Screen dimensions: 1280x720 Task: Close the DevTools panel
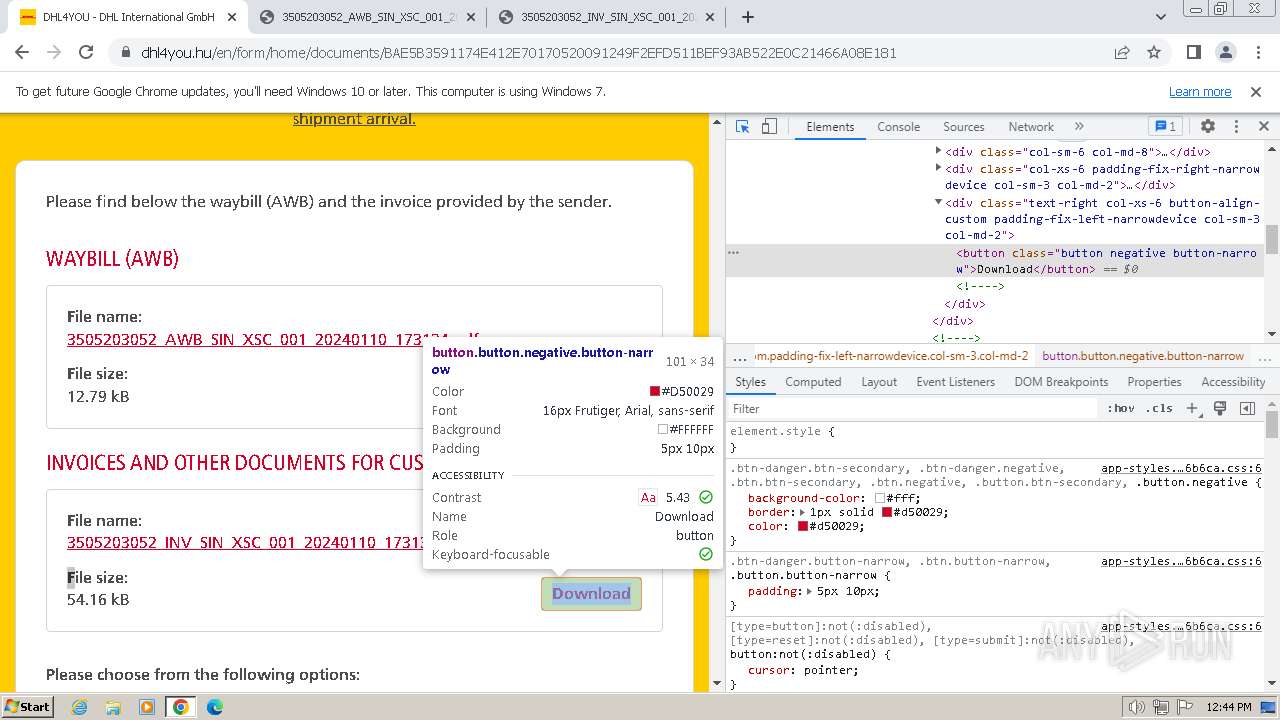[1263, 127]
